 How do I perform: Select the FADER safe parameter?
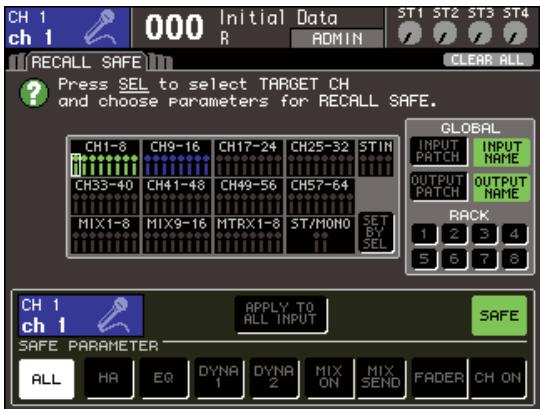pyautogui.click(x=439, y=378)
